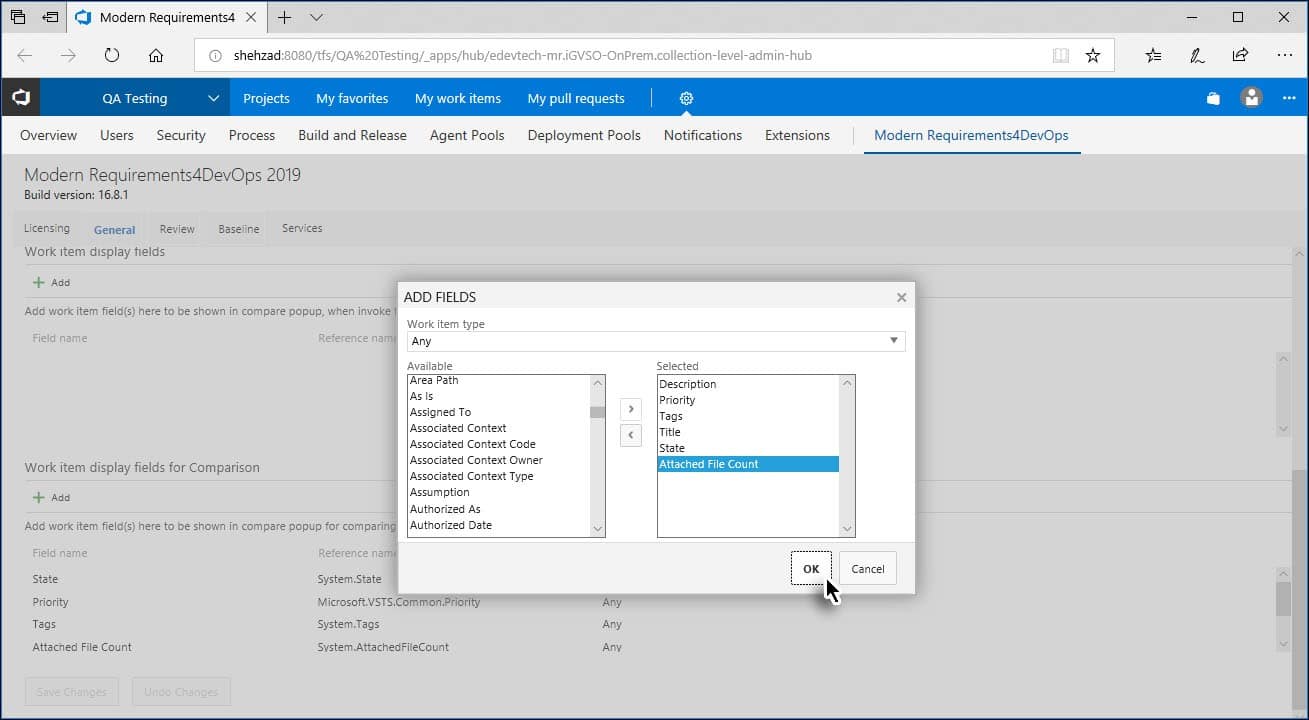This screenshot has height=720, width=1309.
Task: Open the Extensions tab
Action: (797, 135)
